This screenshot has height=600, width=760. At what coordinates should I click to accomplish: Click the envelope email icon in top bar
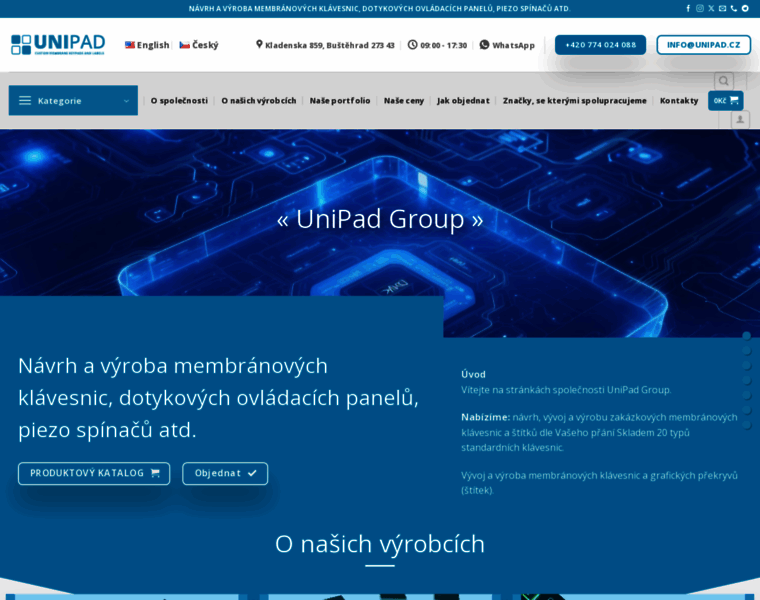pos(722,8)
